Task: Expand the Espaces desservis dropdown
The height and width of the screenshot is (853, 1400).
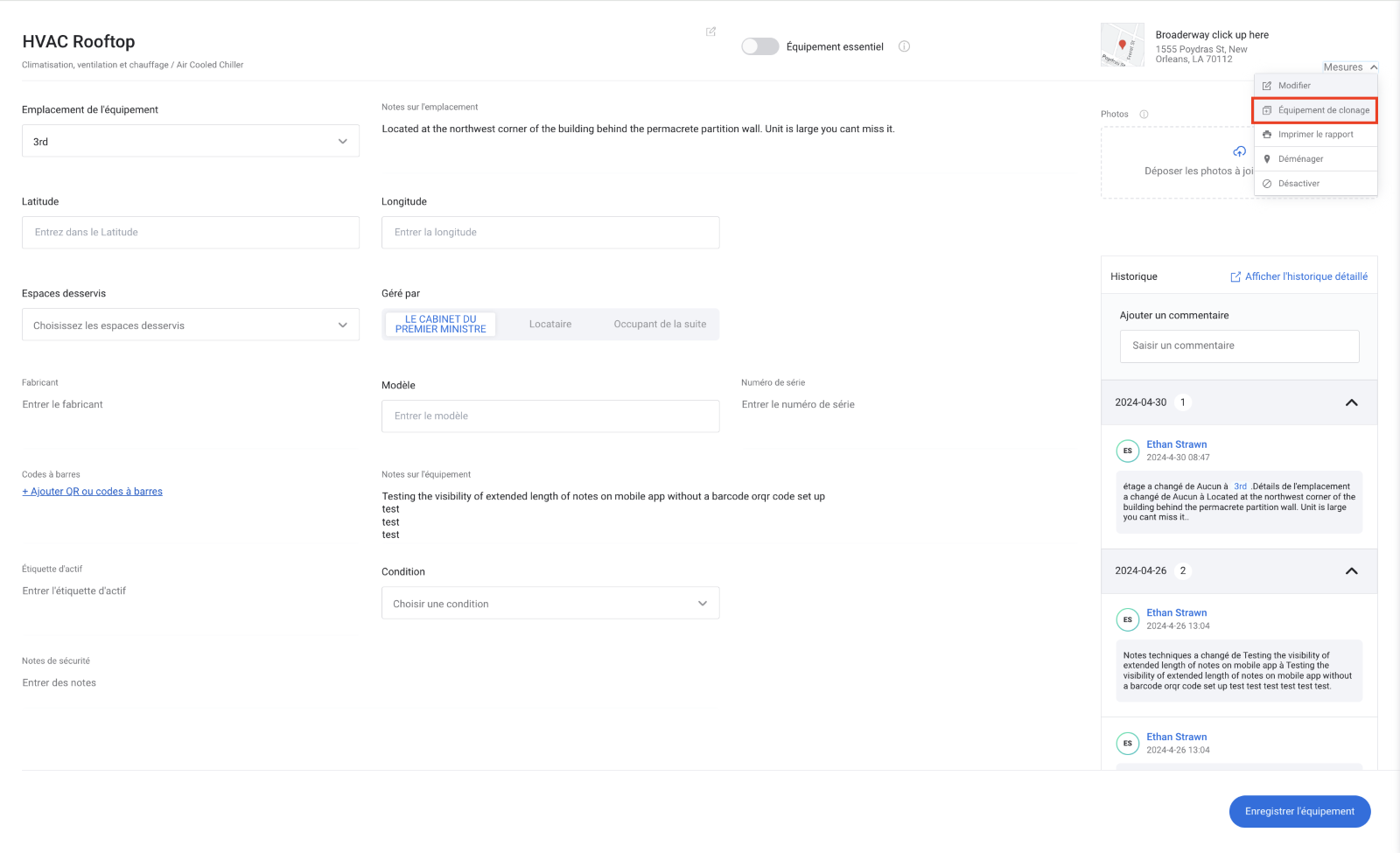Action: [190, 325]
